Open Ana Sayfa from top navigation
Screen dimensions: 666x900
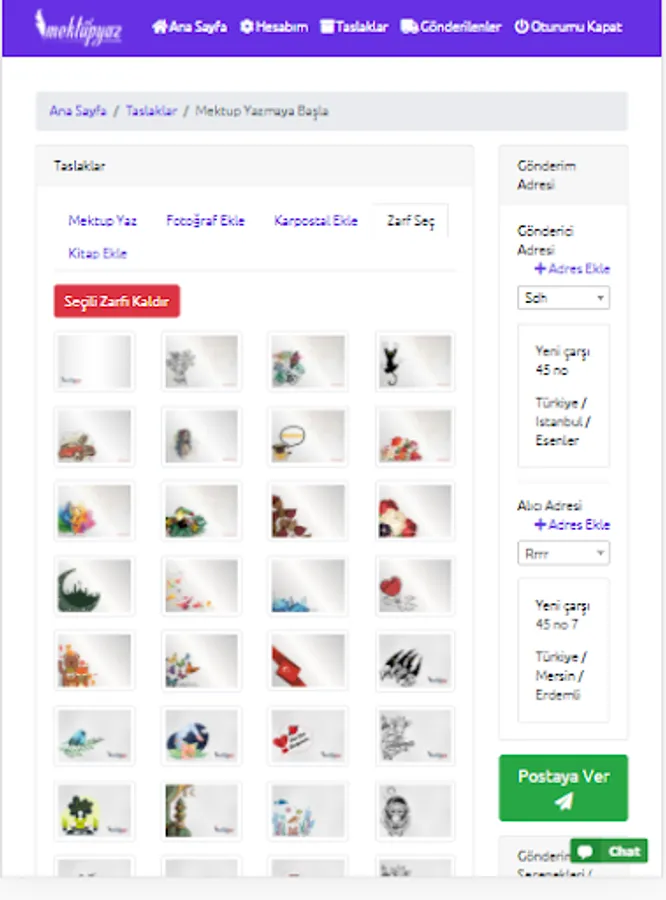[x=189, y=27]
